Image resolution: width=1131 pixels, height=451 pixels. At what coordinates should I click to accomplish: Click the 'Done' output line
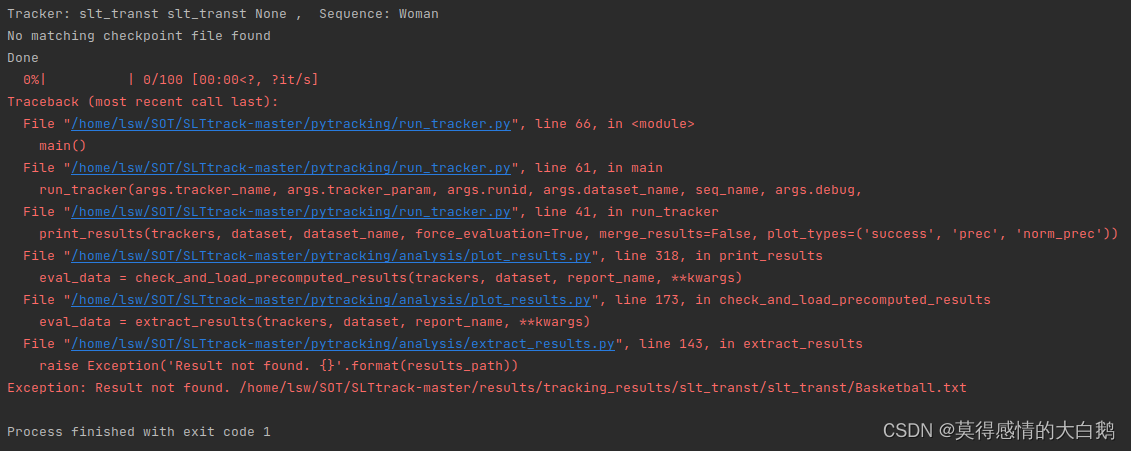coord(23,58)
